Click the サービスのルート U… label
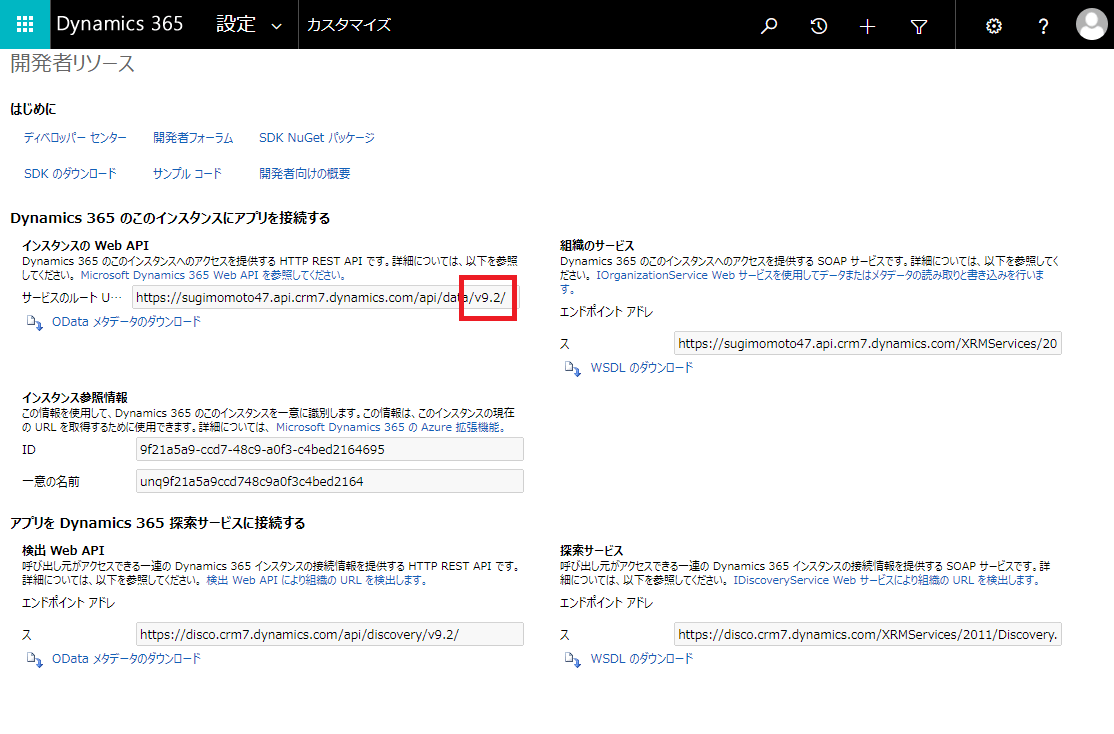Viewport: 1114px width, 734px height. (x=72, y=298)
